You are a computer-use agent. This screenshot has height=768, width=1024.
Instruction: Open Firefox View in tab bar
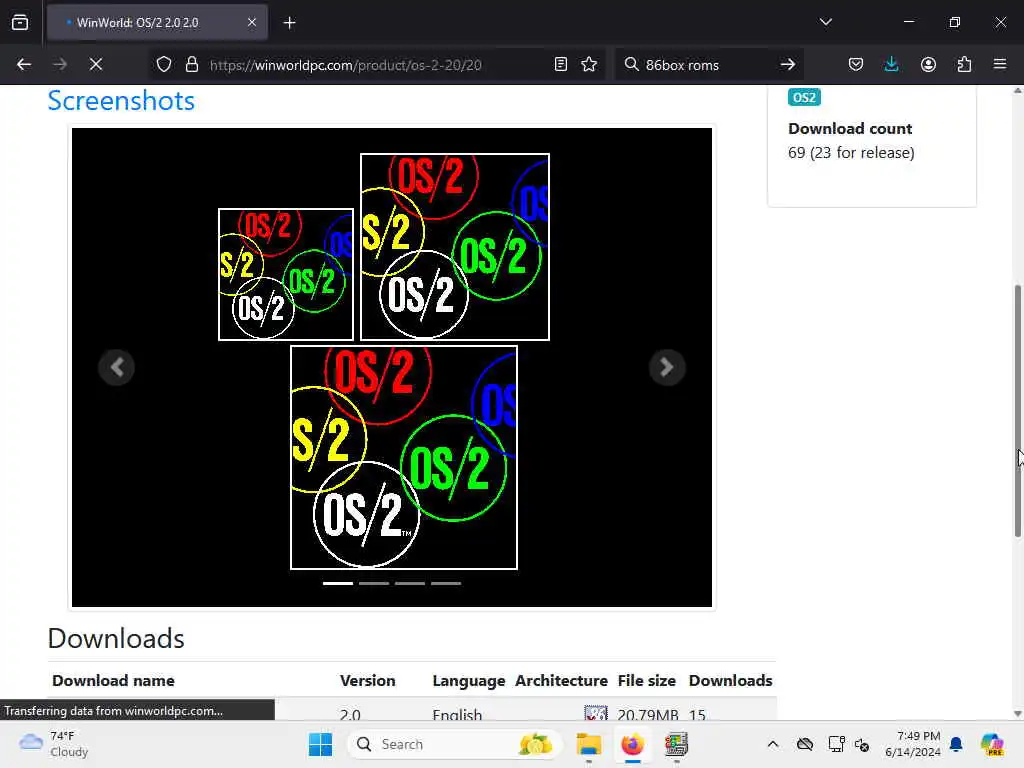pyautogui.click(x=20, y=22)
